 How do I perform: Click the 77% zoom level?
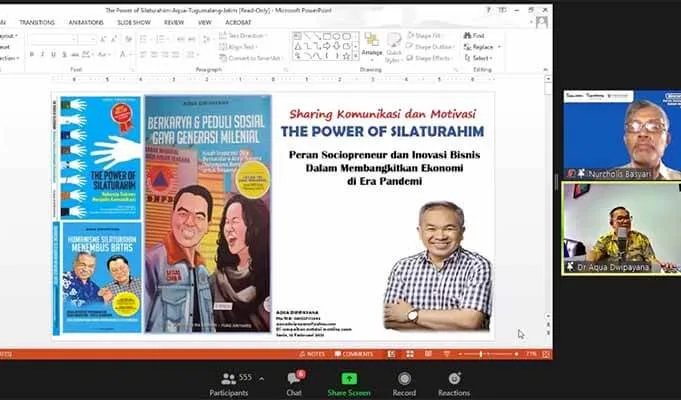coord(531,354)
